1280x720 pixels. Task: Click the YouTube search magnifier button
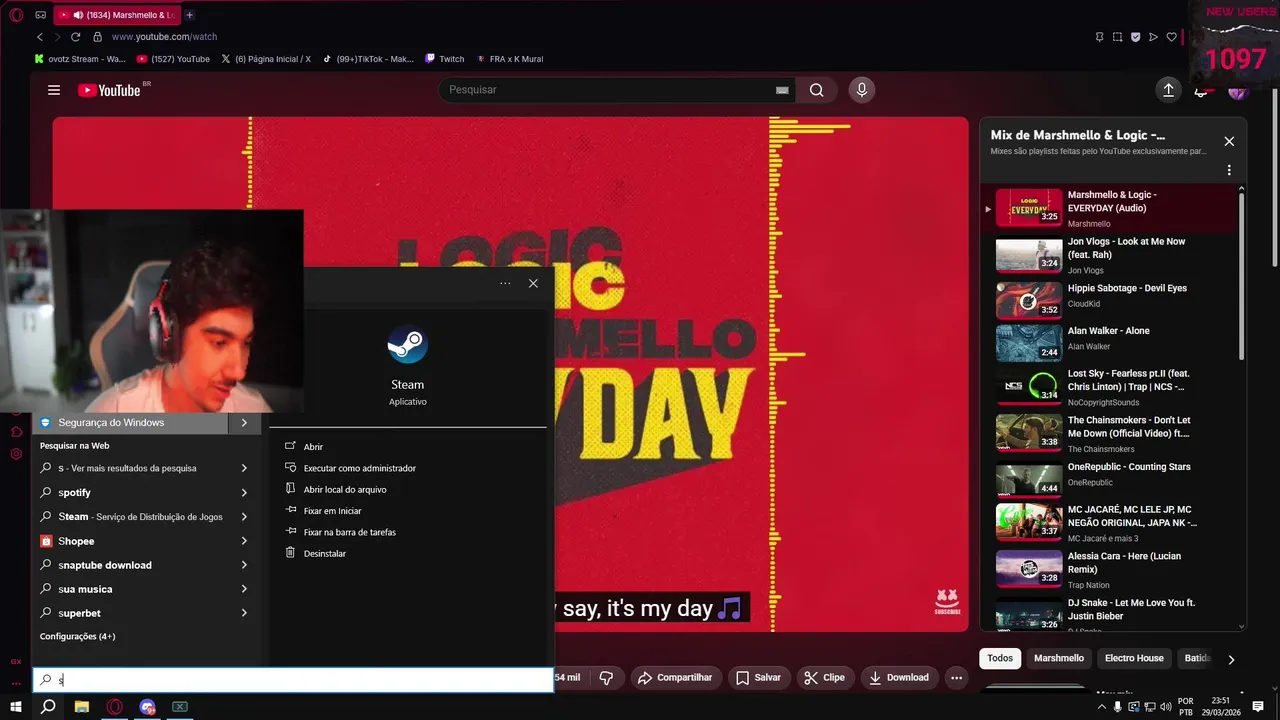[x=817, y=90]
